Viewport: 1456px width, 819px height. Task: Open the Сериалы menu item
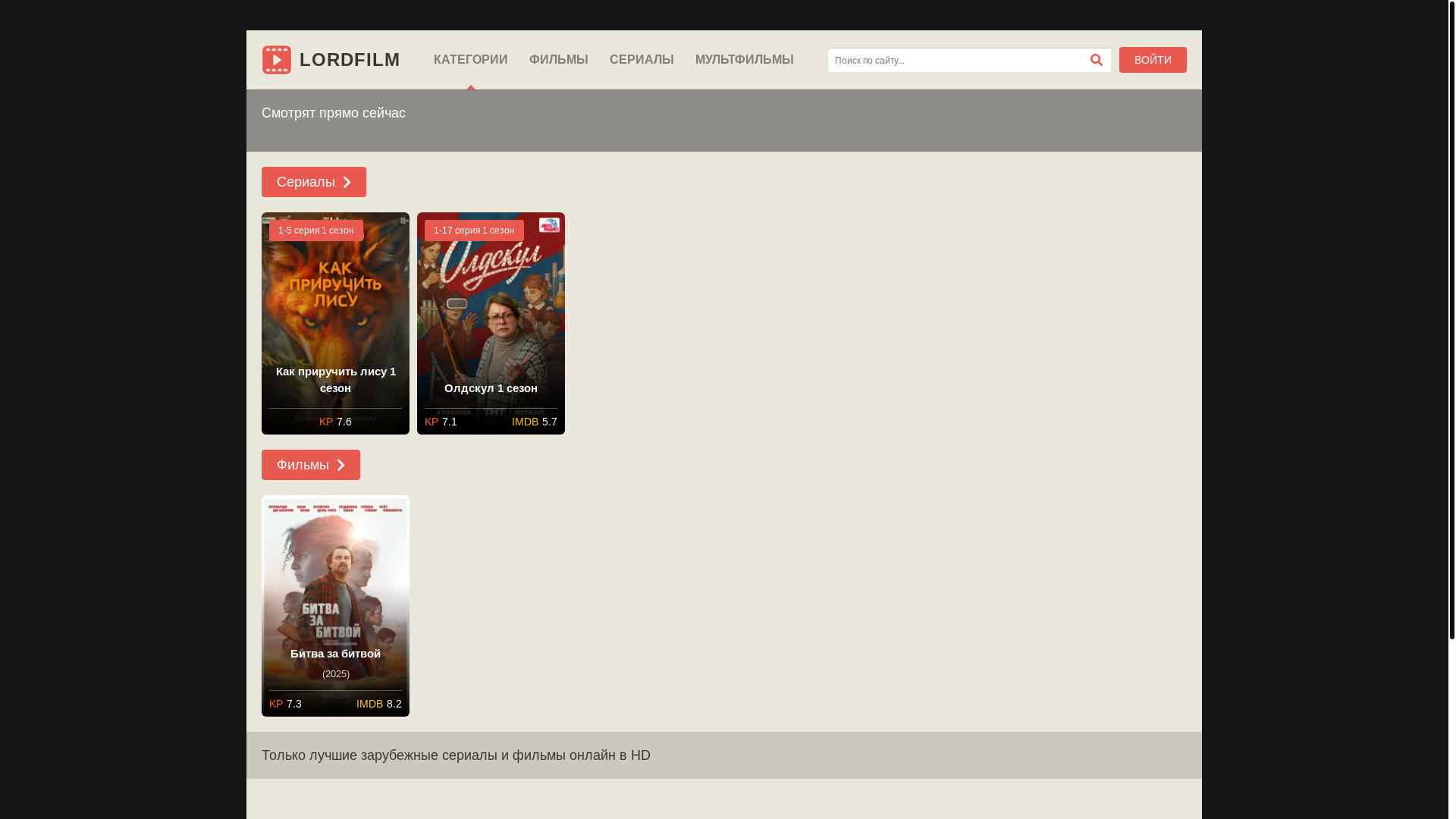point(642,60)
